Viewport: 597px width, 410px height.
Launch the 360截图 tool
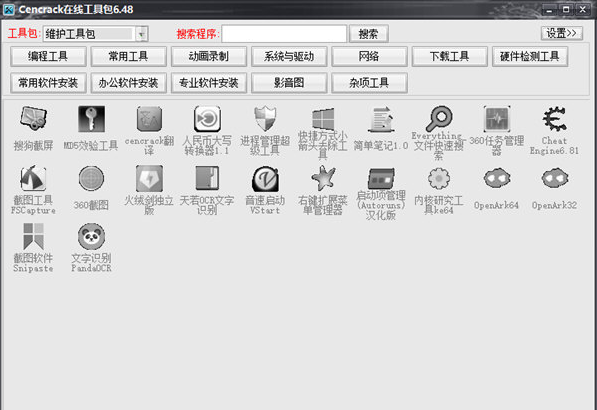pyautogui.click(x=91, y=178)
